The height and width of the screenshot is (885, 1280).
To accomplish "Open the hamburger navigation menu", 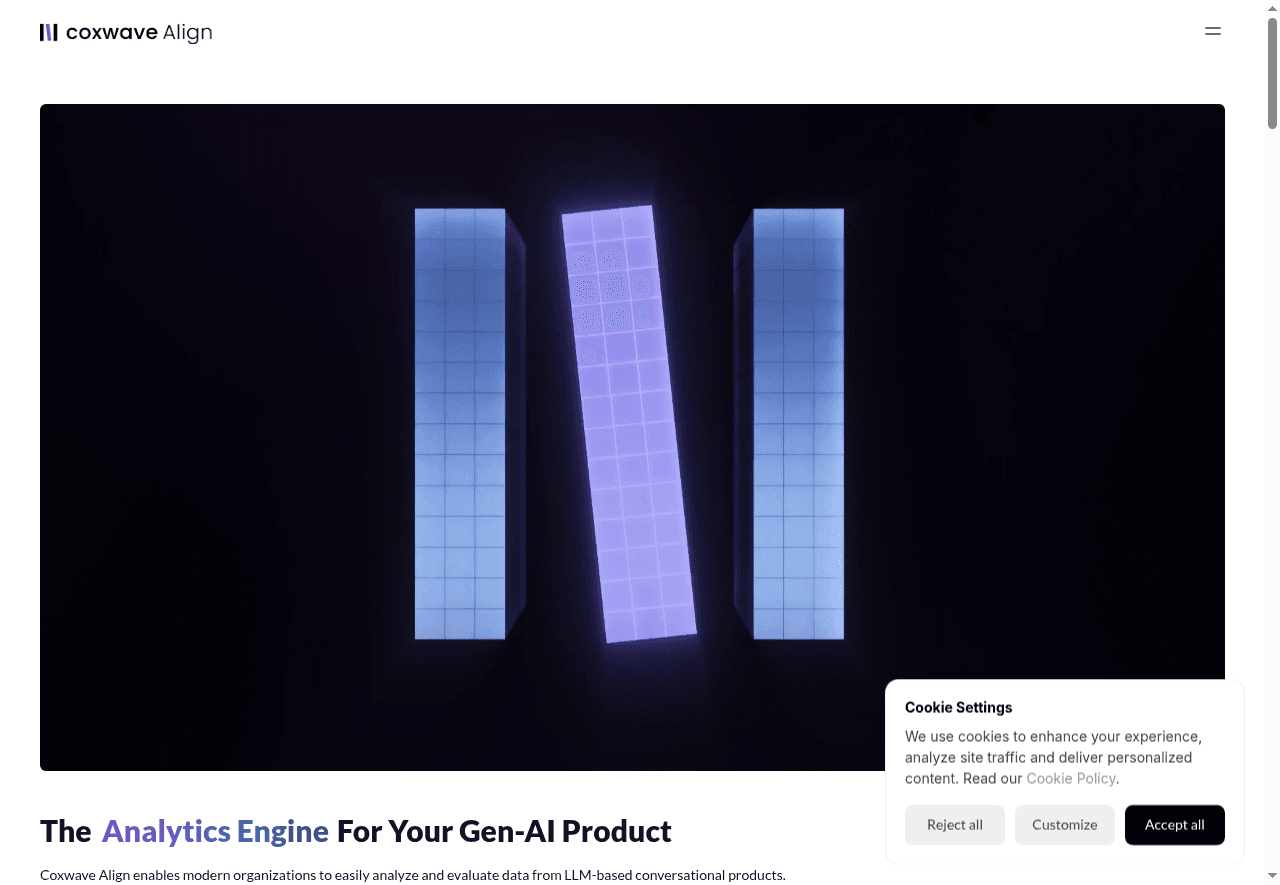I will [x=1213, y=31].
